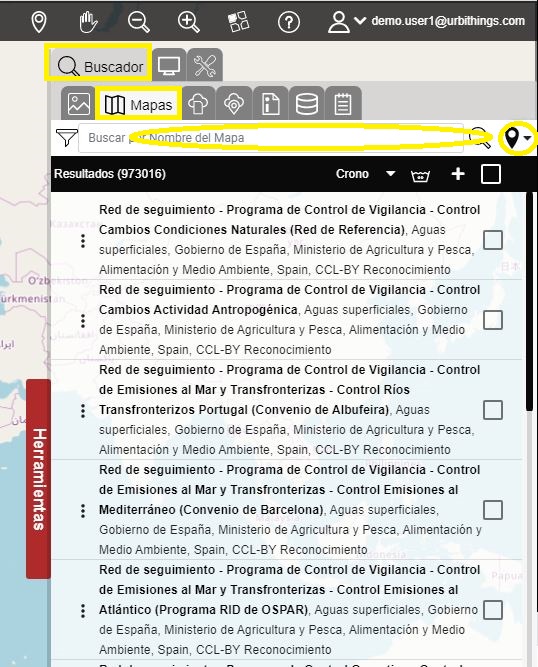The height and width of the screenshot is (667, 538).
Task: Open options menu for Convenio de Barcelona result
Action: click(x=83, y=510)
